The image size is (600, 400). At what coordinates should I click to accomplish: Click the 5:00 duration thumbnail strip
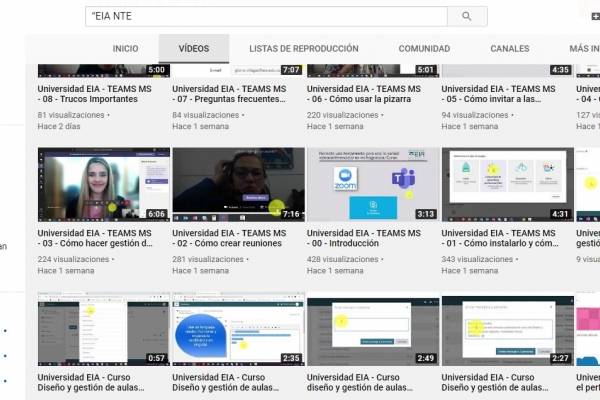click(104, 70)
